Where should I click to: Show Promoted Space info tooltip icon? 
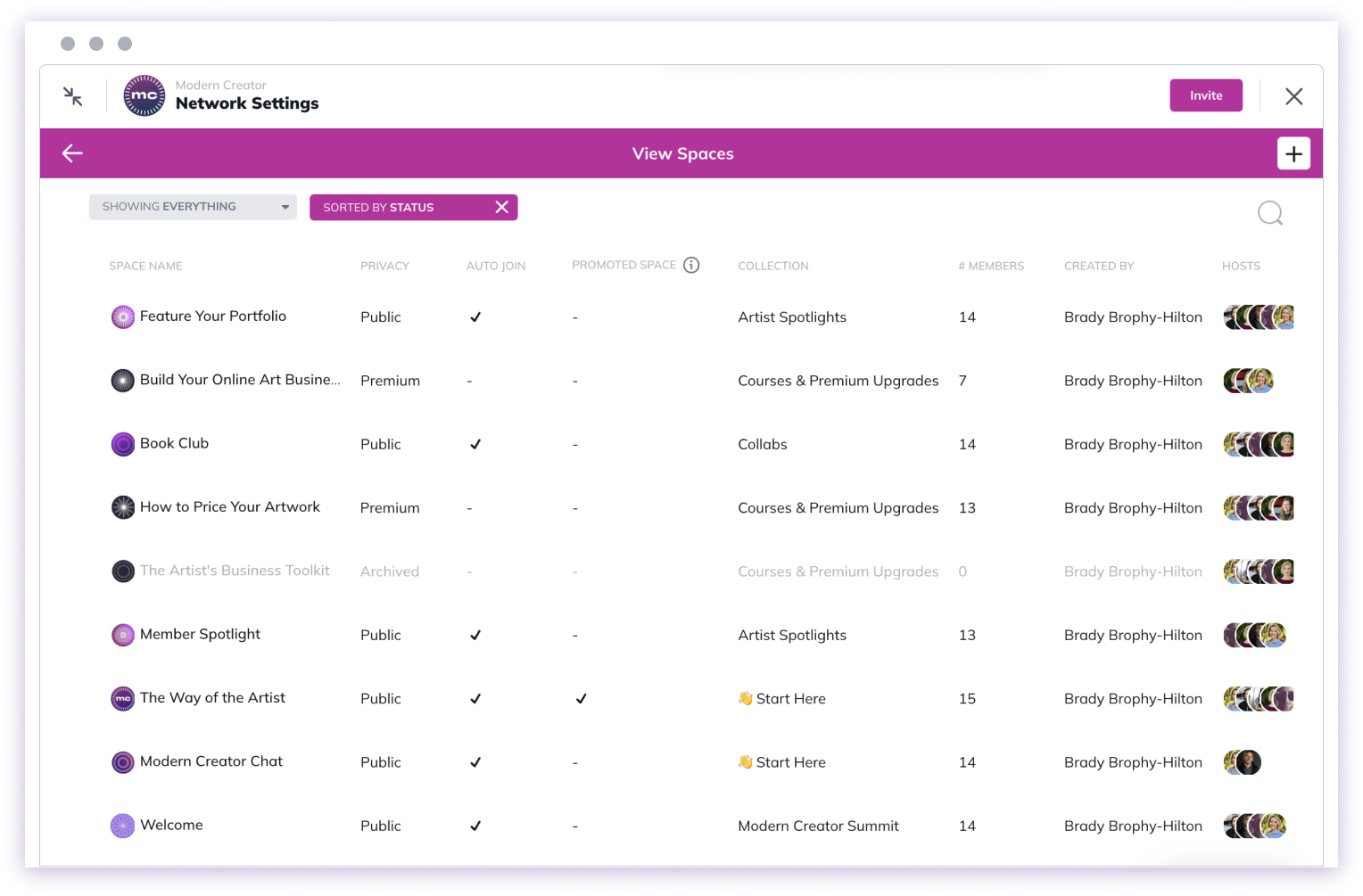[x=691, y=265]
